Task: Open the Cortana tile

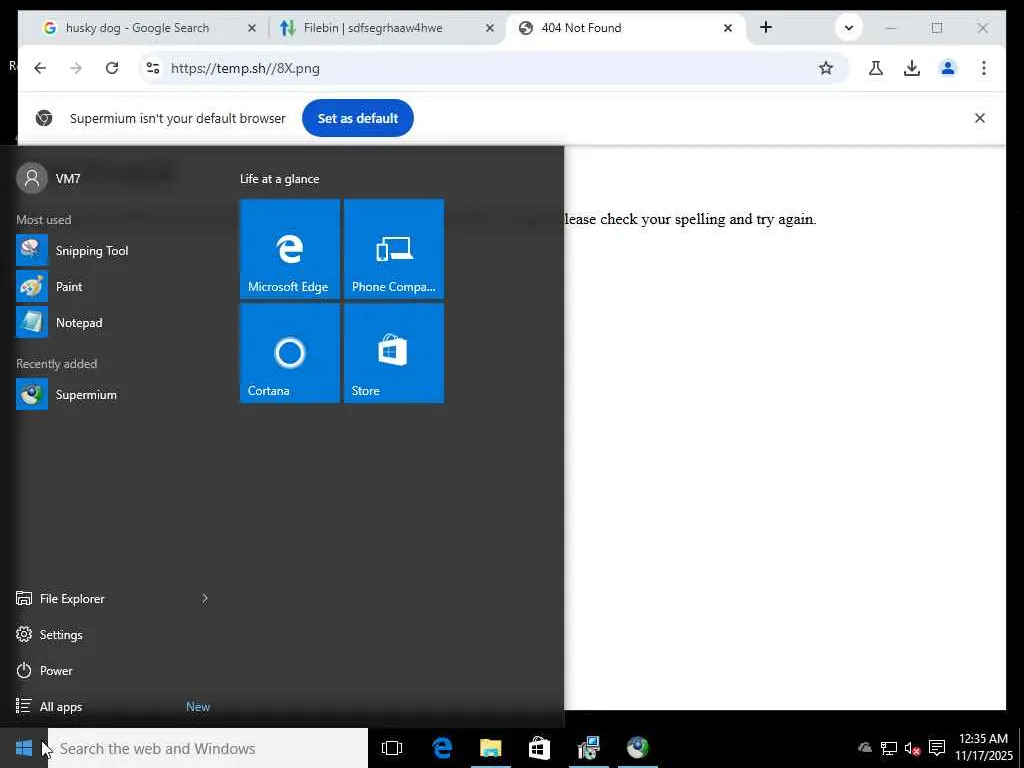Action: pyautogui.click(x=290, y=353)
